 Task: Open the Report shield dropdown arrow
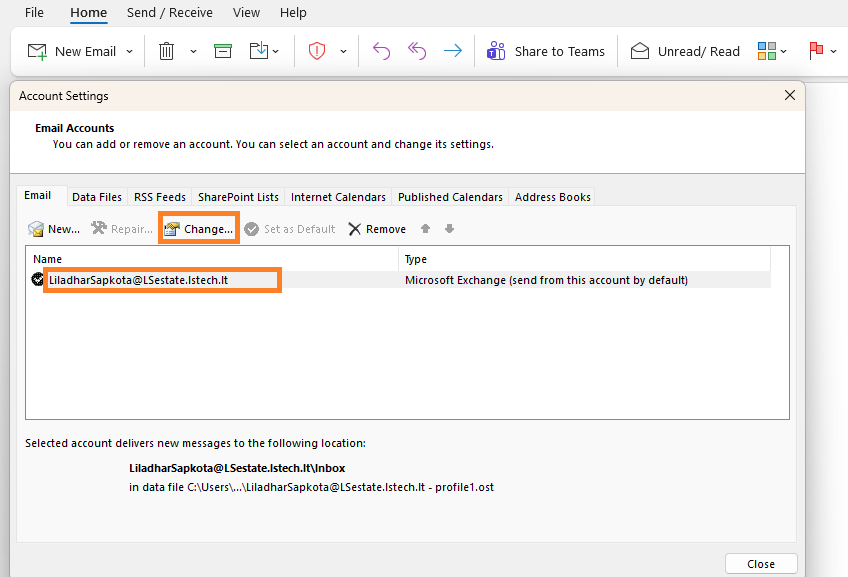[343, 51]
